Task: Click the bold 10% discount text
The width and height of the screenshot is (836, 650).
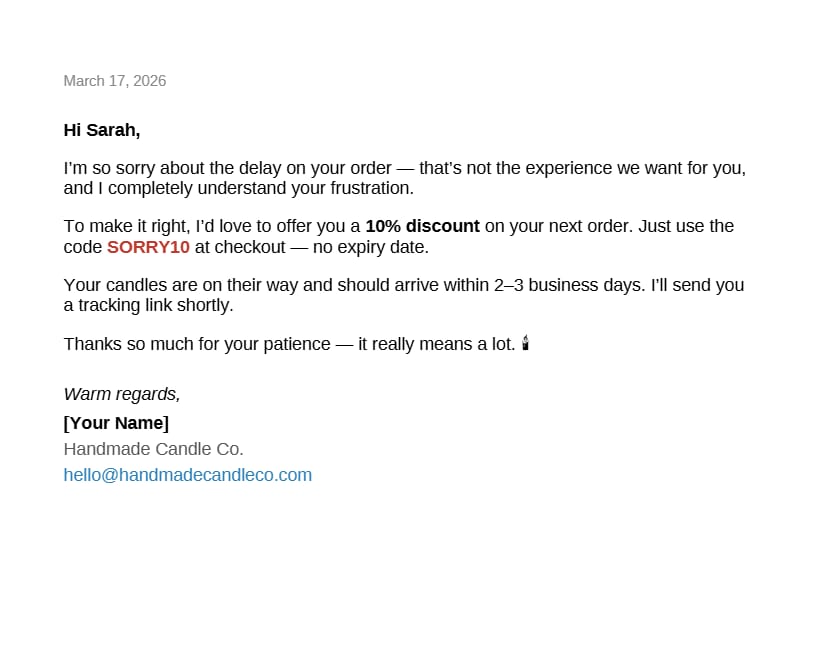Action: (422, 226)
